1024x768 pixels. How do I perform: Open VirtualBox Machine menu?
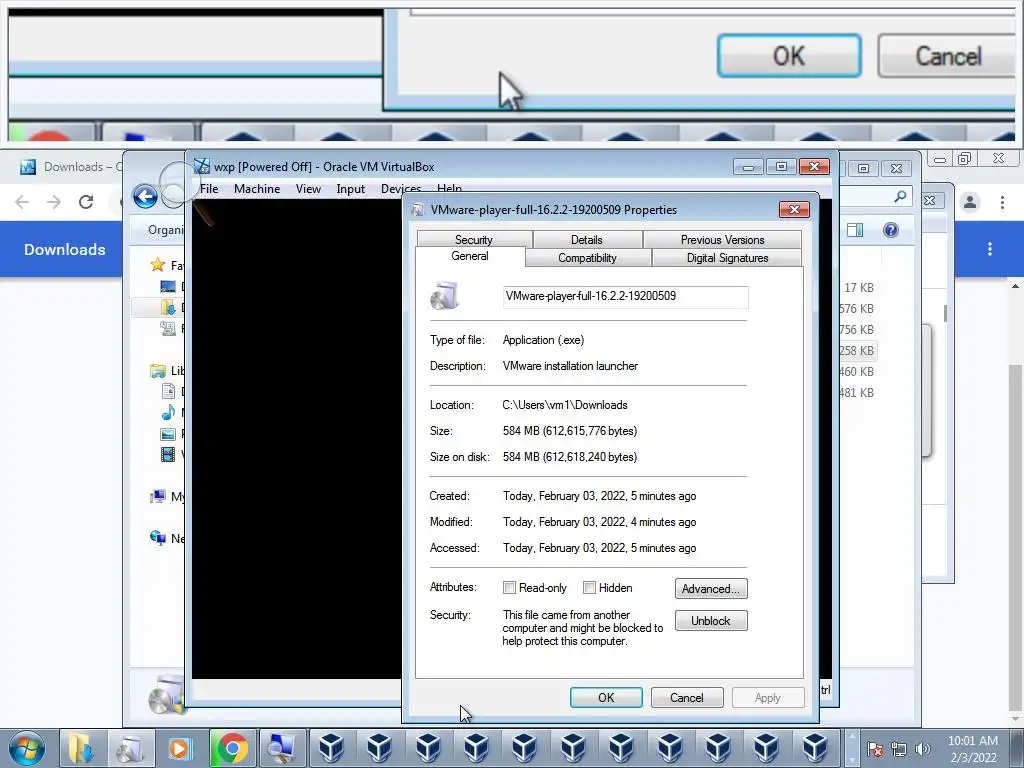[x=257, y=189]
